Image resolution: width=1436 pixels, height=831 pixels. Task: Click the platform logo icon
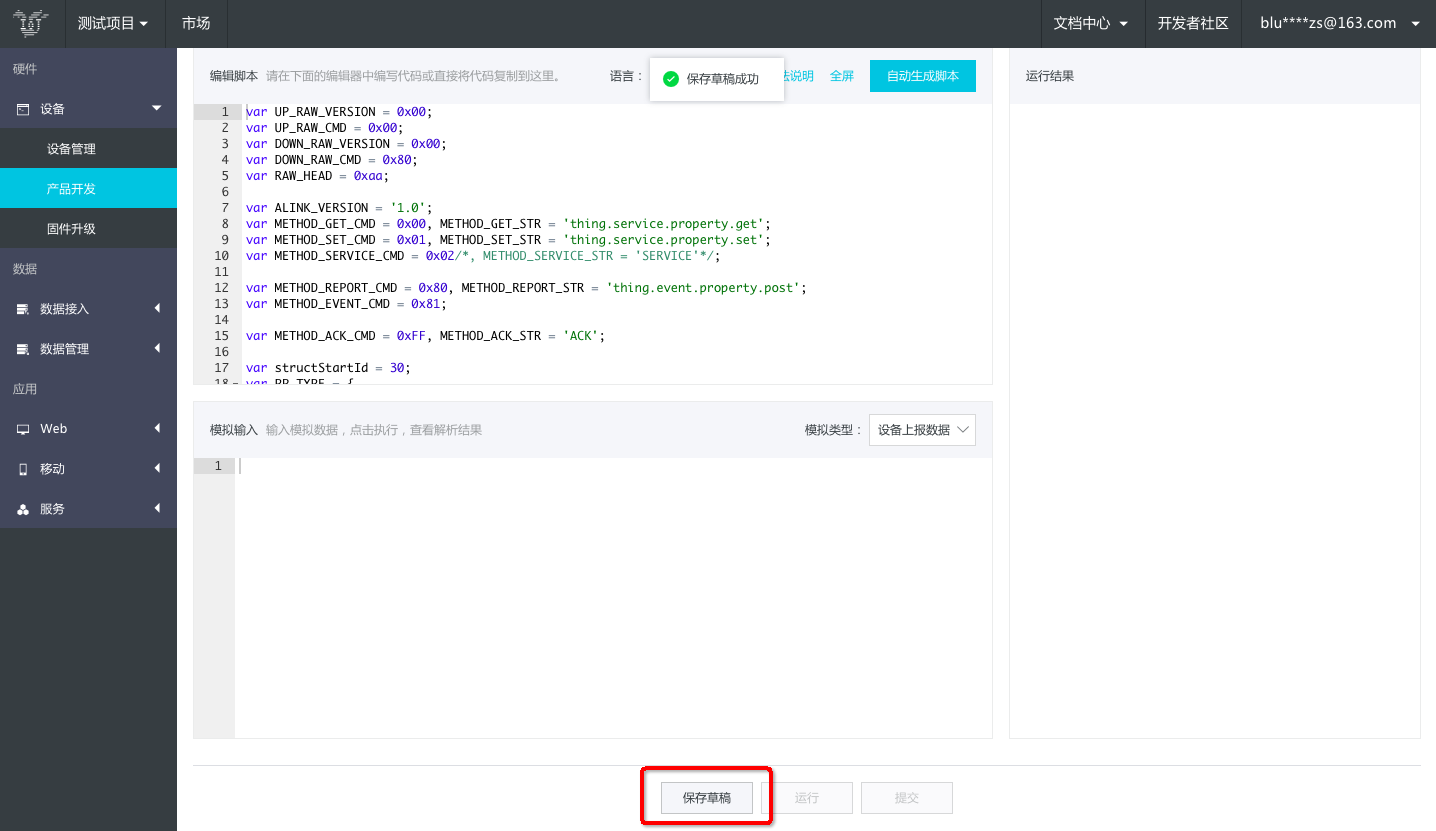[32, 23]
